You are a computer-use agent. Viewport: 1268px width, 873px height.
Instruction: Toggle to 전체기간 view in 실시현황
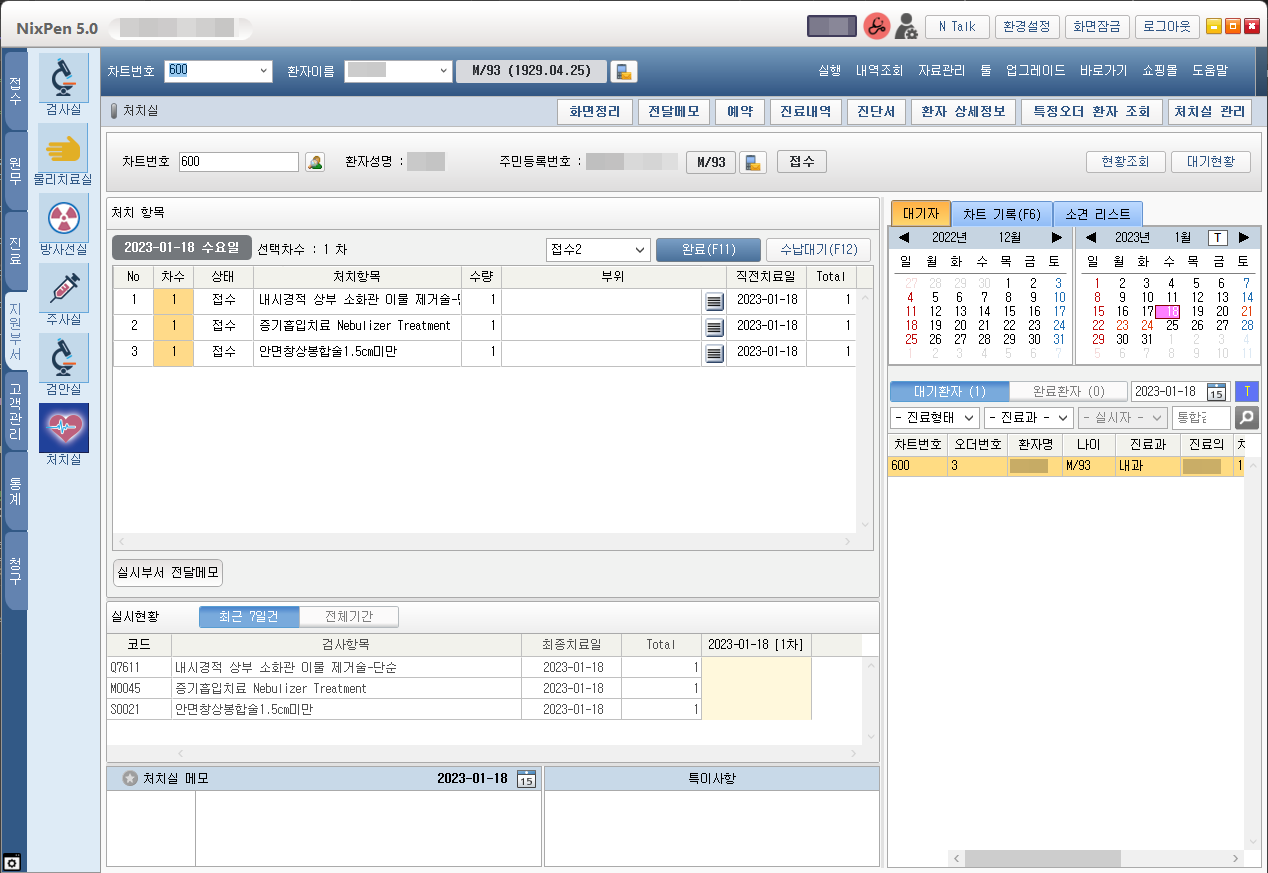[349, 617]
